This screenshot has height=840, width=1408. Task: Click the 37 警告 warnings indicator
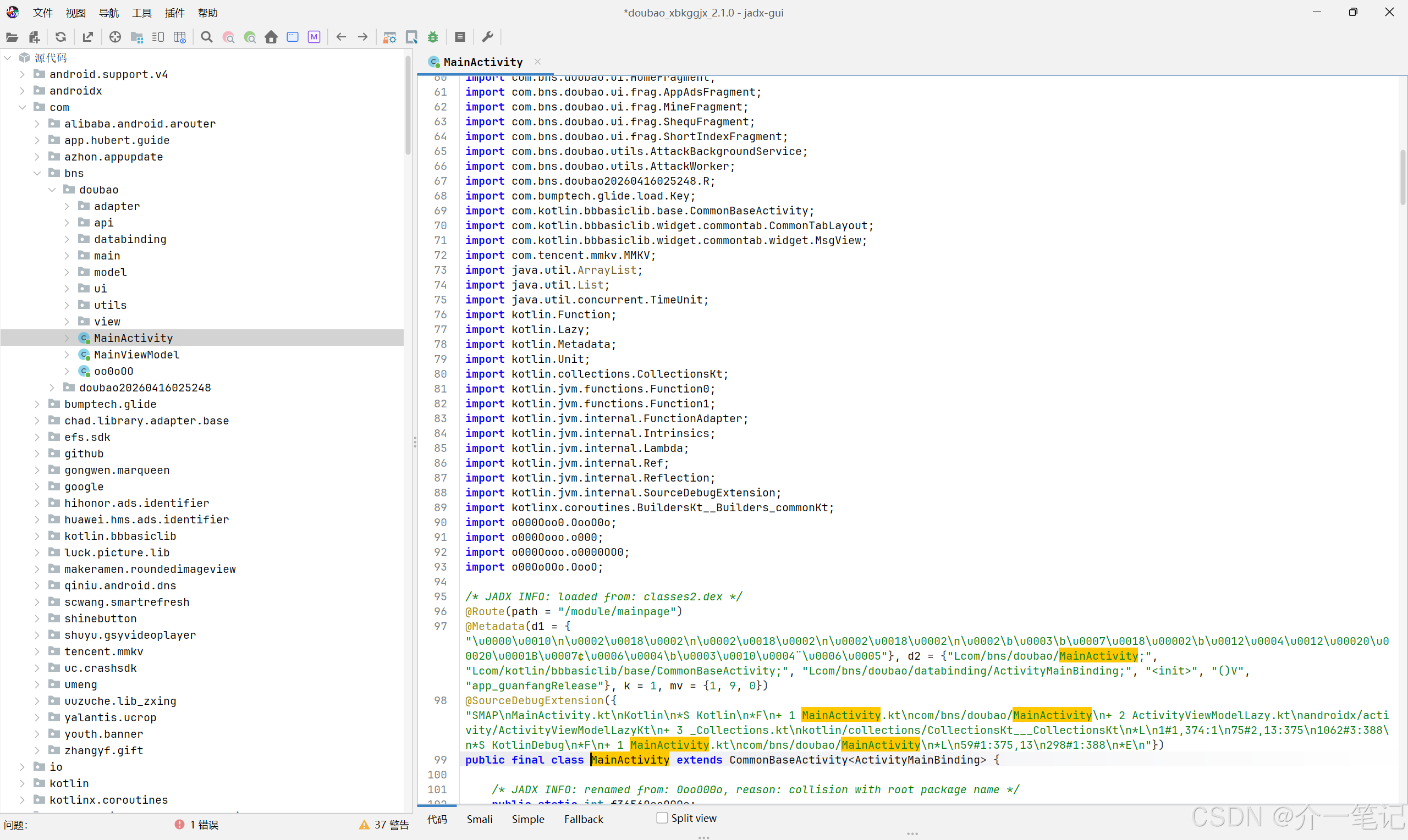384,825
